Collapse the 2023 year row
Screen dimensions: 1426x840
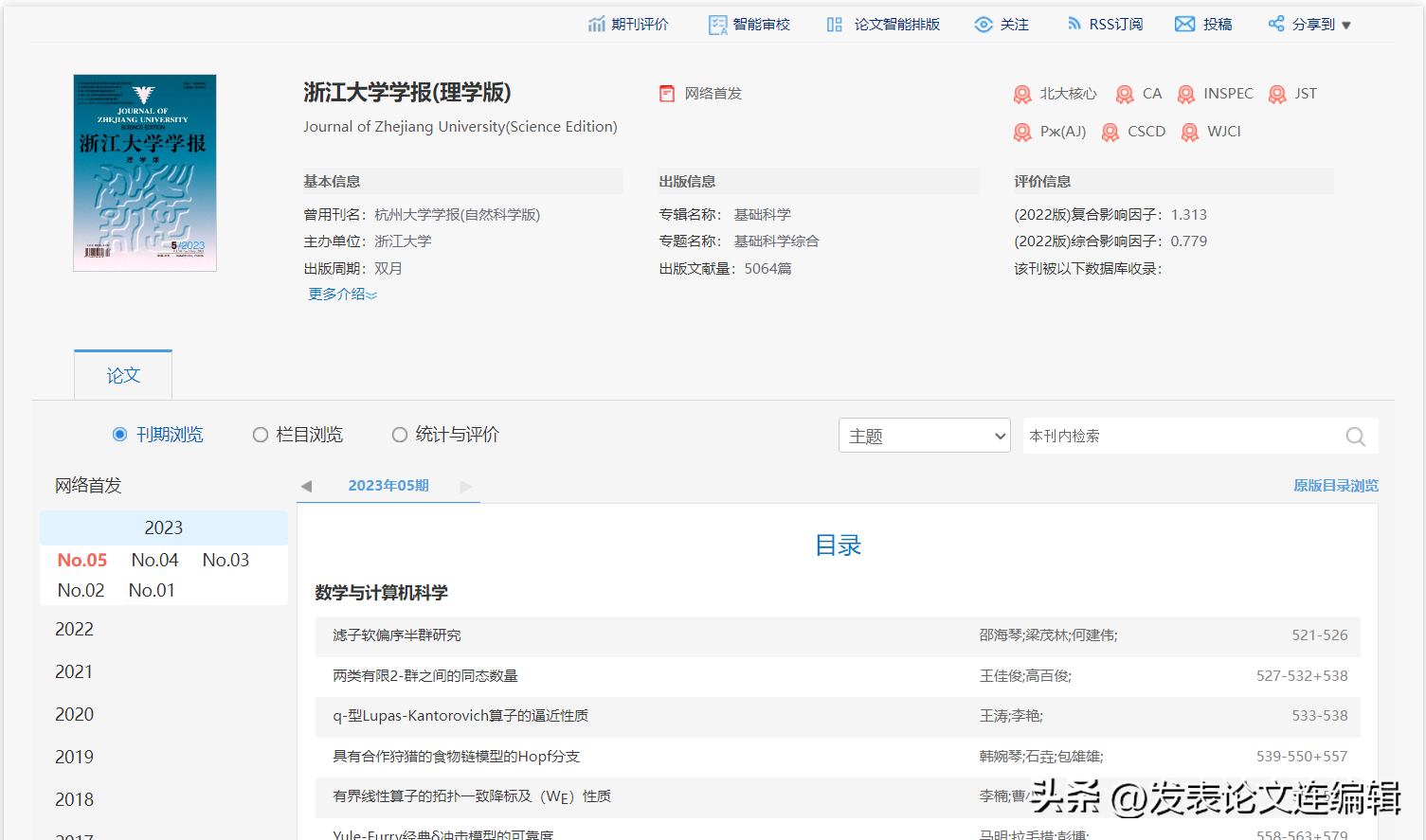pyautogui.click(x=164, y=527)
